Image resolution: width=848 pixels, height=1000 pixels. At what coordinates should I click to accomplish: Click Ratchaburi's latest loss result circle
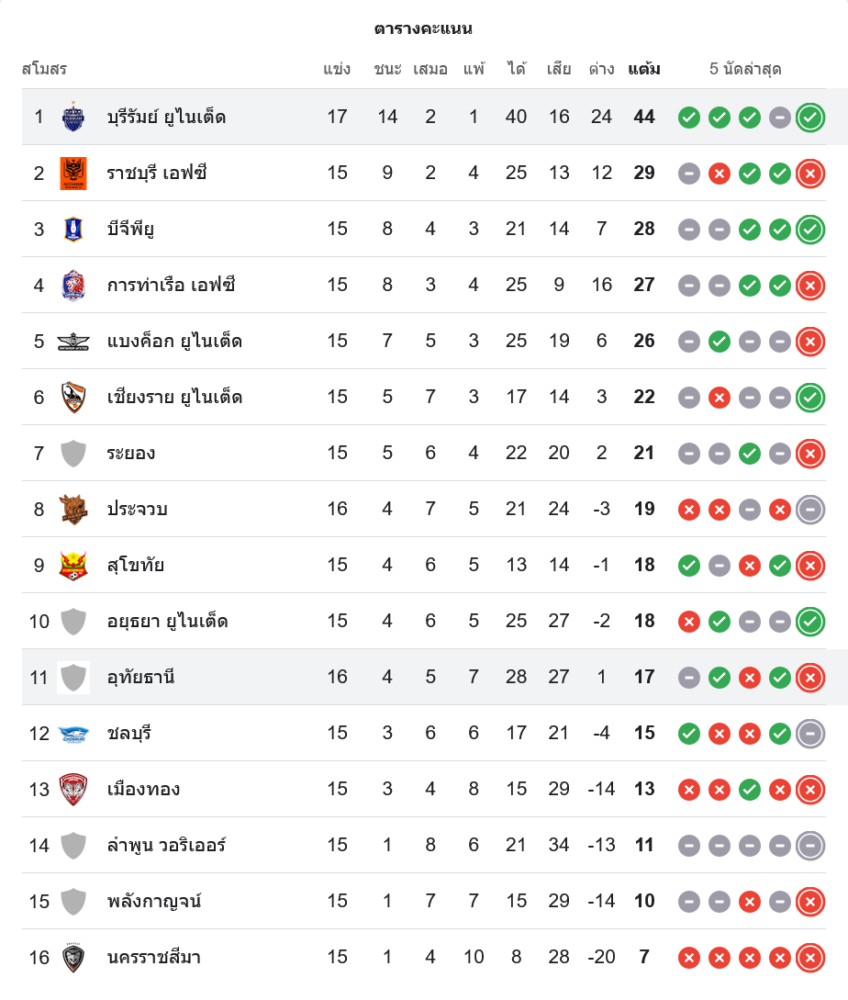click(810, 173)
